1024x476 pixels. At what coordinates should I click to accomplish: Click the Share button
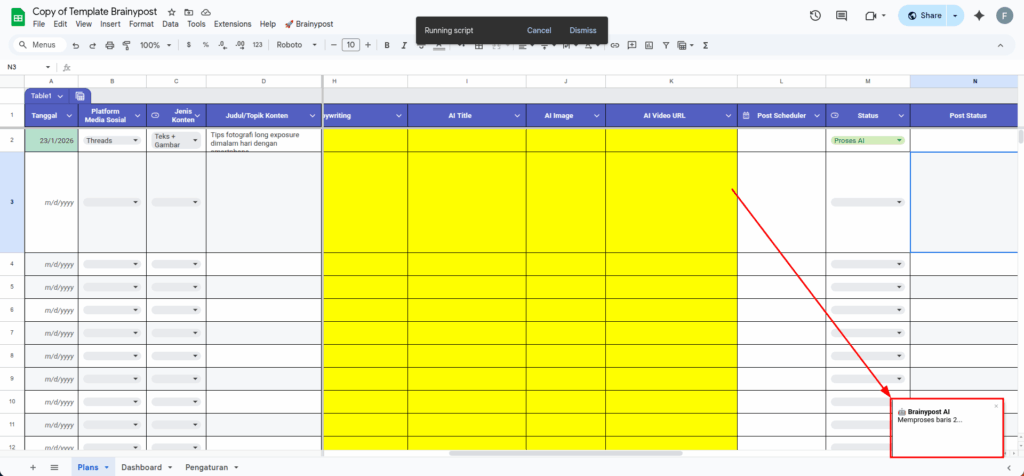coord(923,16)
